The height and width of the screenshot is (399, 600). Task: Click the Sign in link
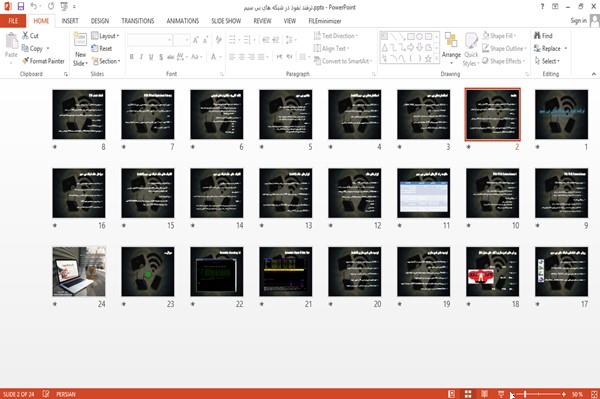click(578, 21)
